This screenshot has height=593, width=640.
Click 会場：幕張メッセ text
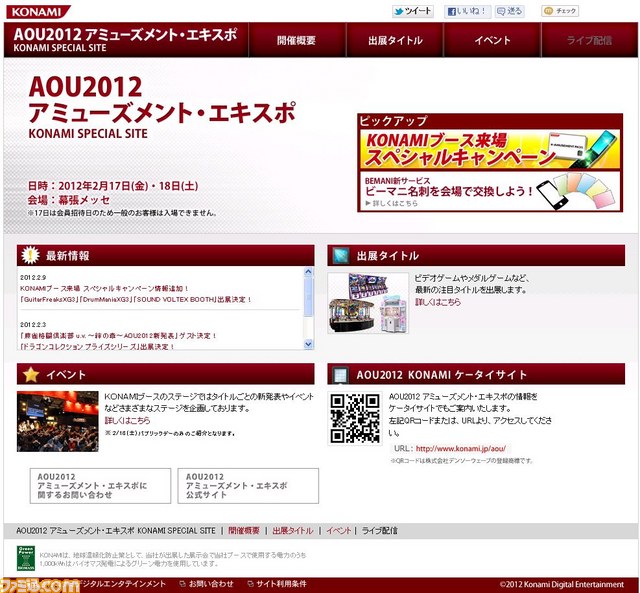coord(69,200)
